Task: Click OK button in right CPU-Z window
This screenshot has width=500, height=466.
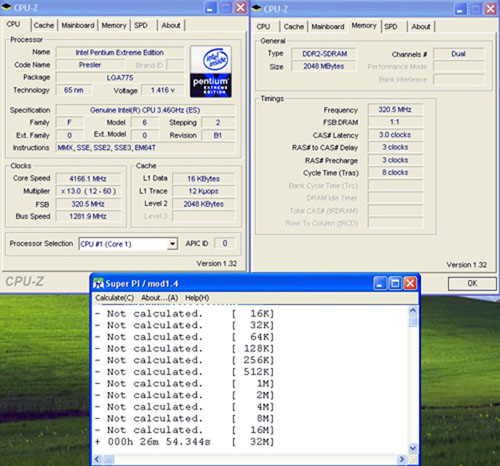Action: 472,284
